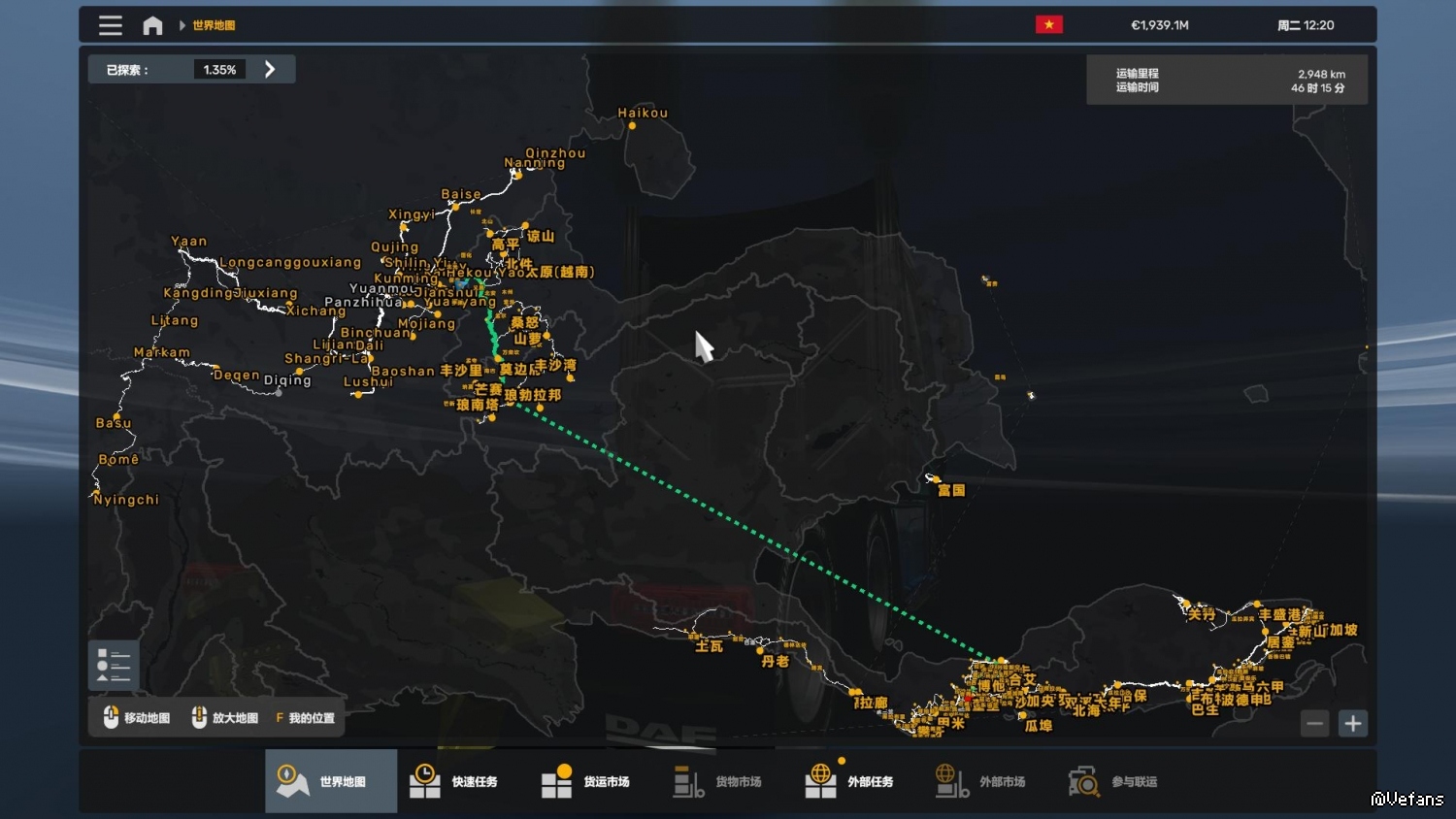Select the 琅南塔 city label
1456x819 pixels.
click(478, 405)
